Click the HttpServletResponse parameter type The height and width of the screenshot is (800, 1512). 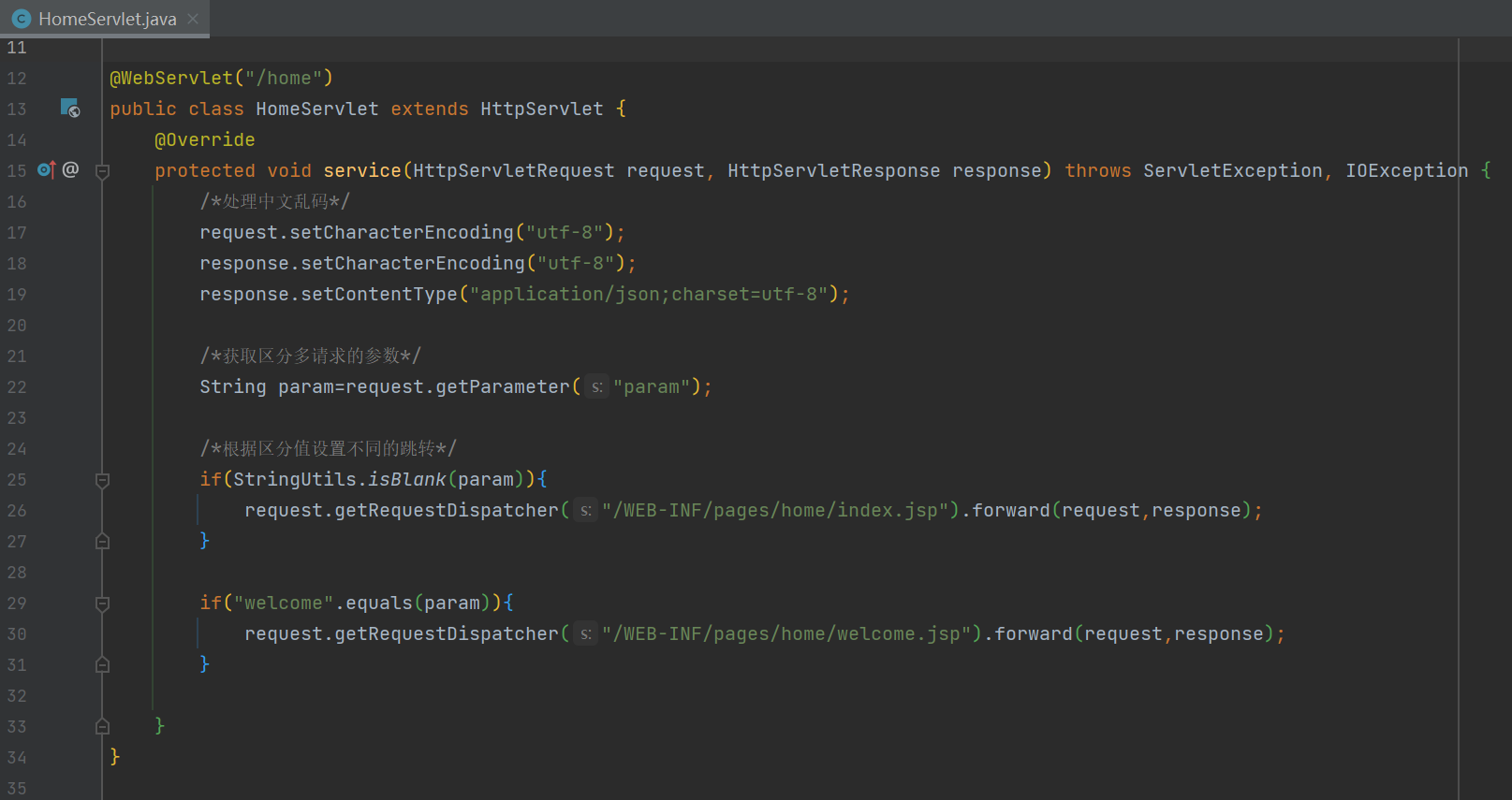point(834,170)
